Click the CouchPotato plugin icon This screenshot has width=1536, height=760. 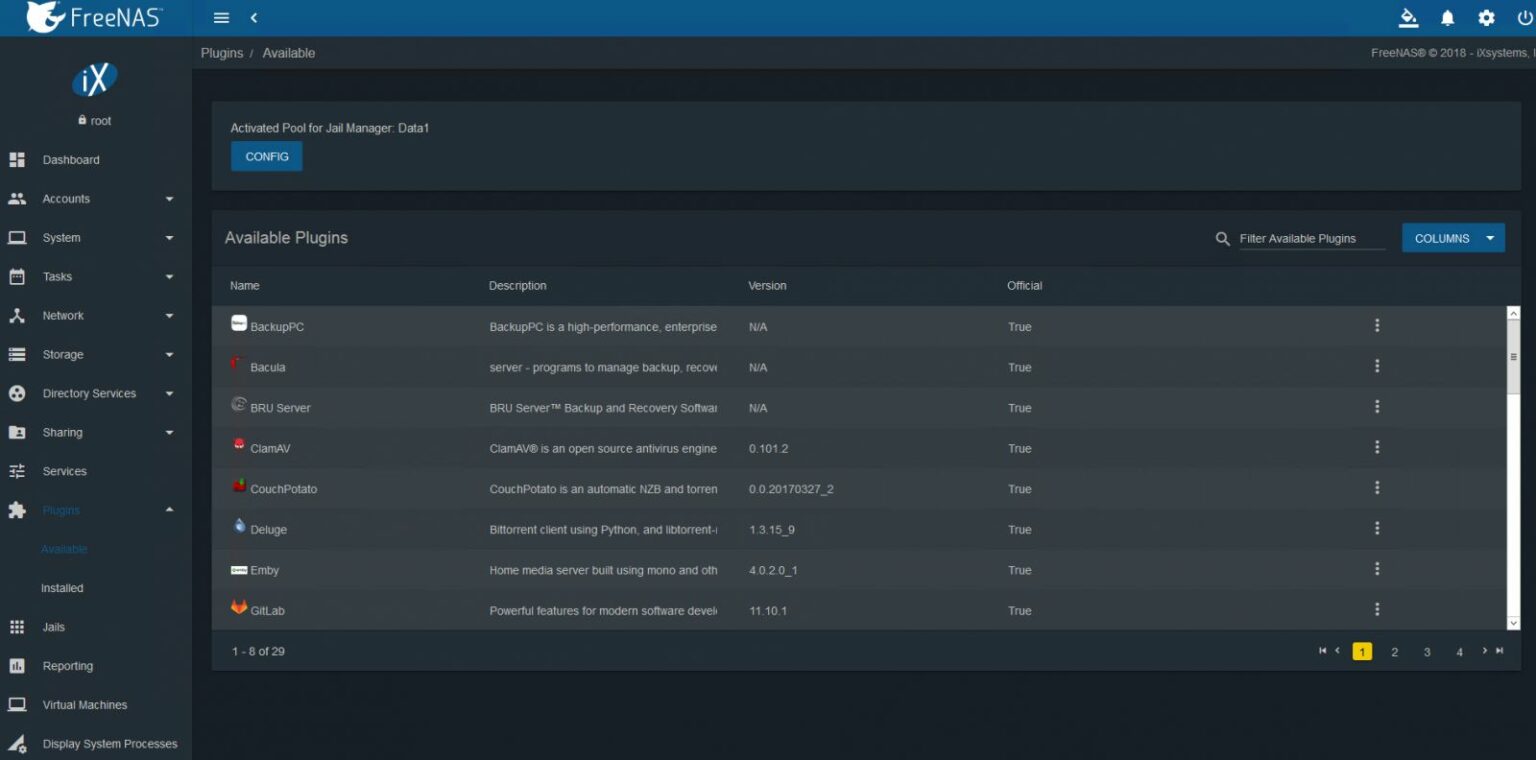(x=239, y=485)
